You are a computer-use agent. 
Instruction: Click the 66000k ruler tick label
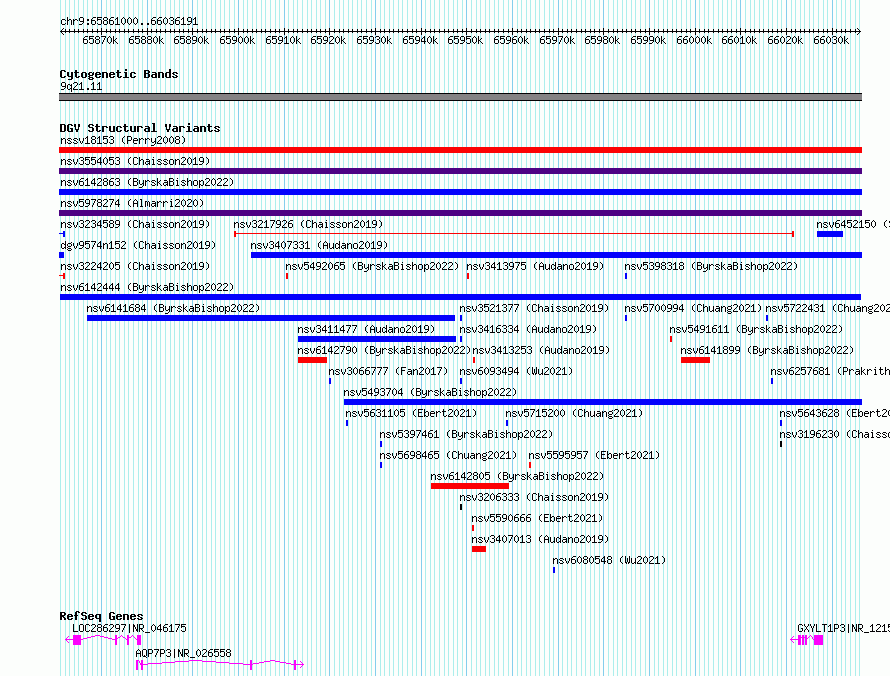(x=694, y=40)
